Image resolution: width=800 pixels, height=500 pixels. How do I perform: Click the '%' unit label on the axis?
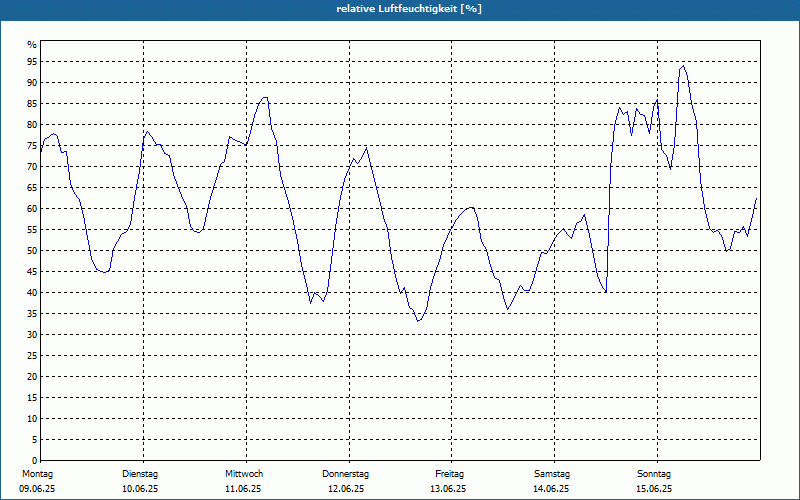(x=32, y=45)
